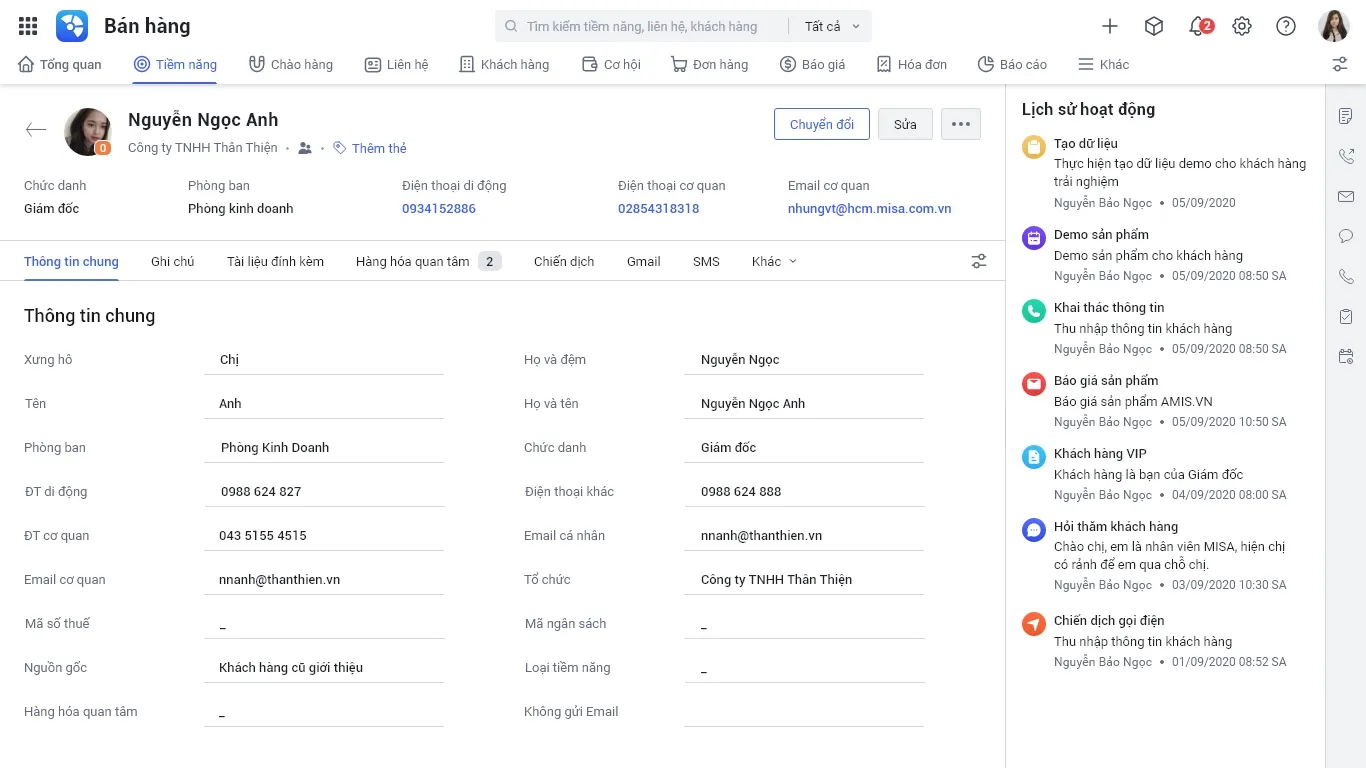The width and height of the screenshot is (1366, 768).
Task: Open Đơn hàng section
Action: tap(709, 64)
